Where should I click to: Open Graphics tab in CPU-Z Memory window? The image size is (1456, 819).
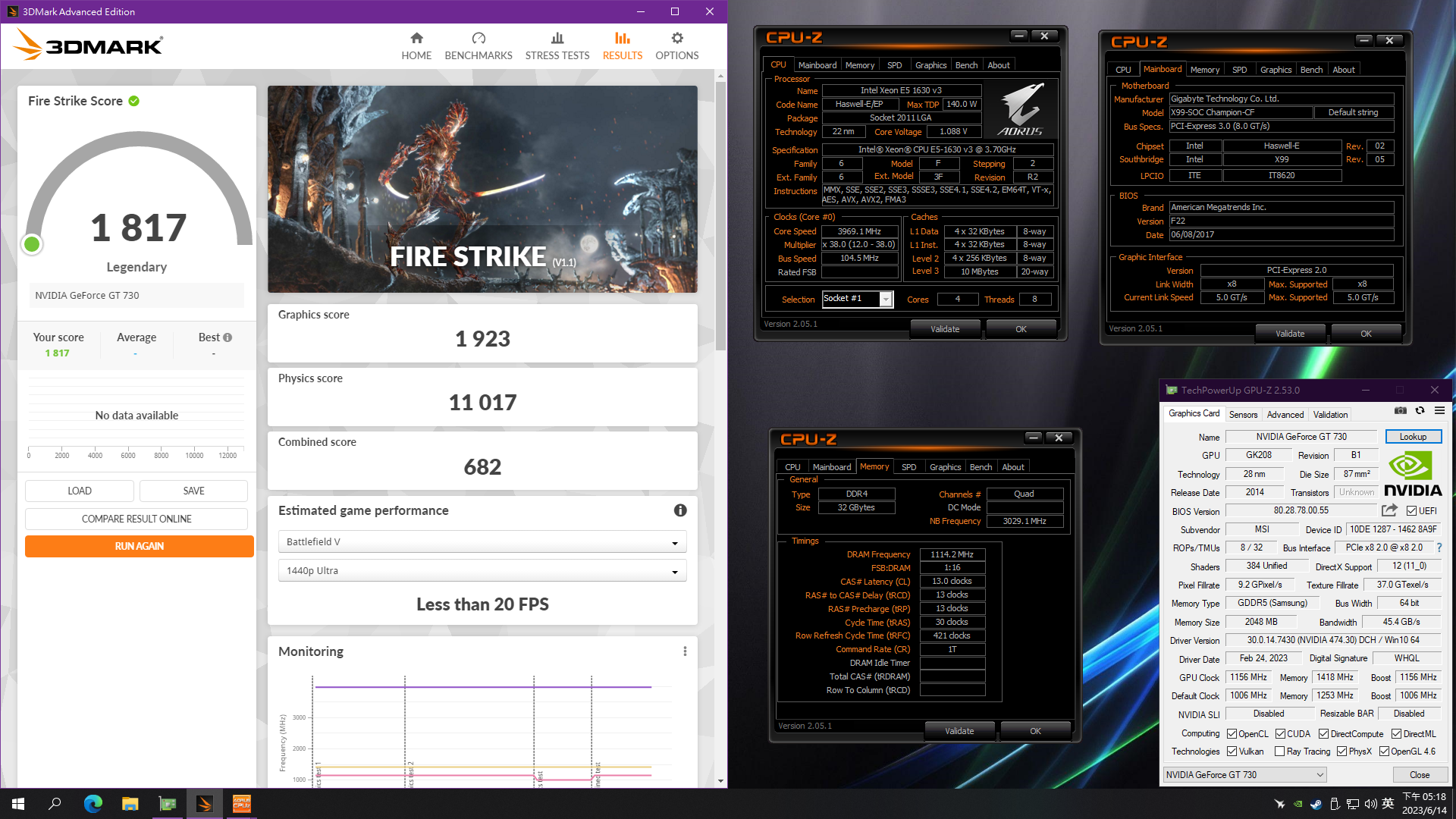coord(945,467)
